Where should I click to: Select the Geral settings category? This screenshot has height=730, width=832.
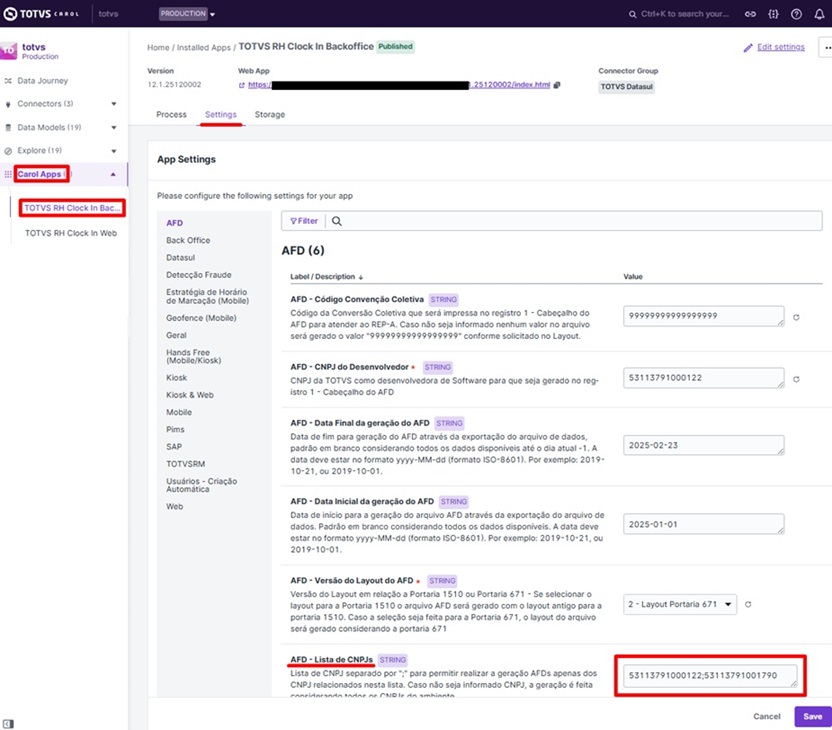[x=176, y=335]
